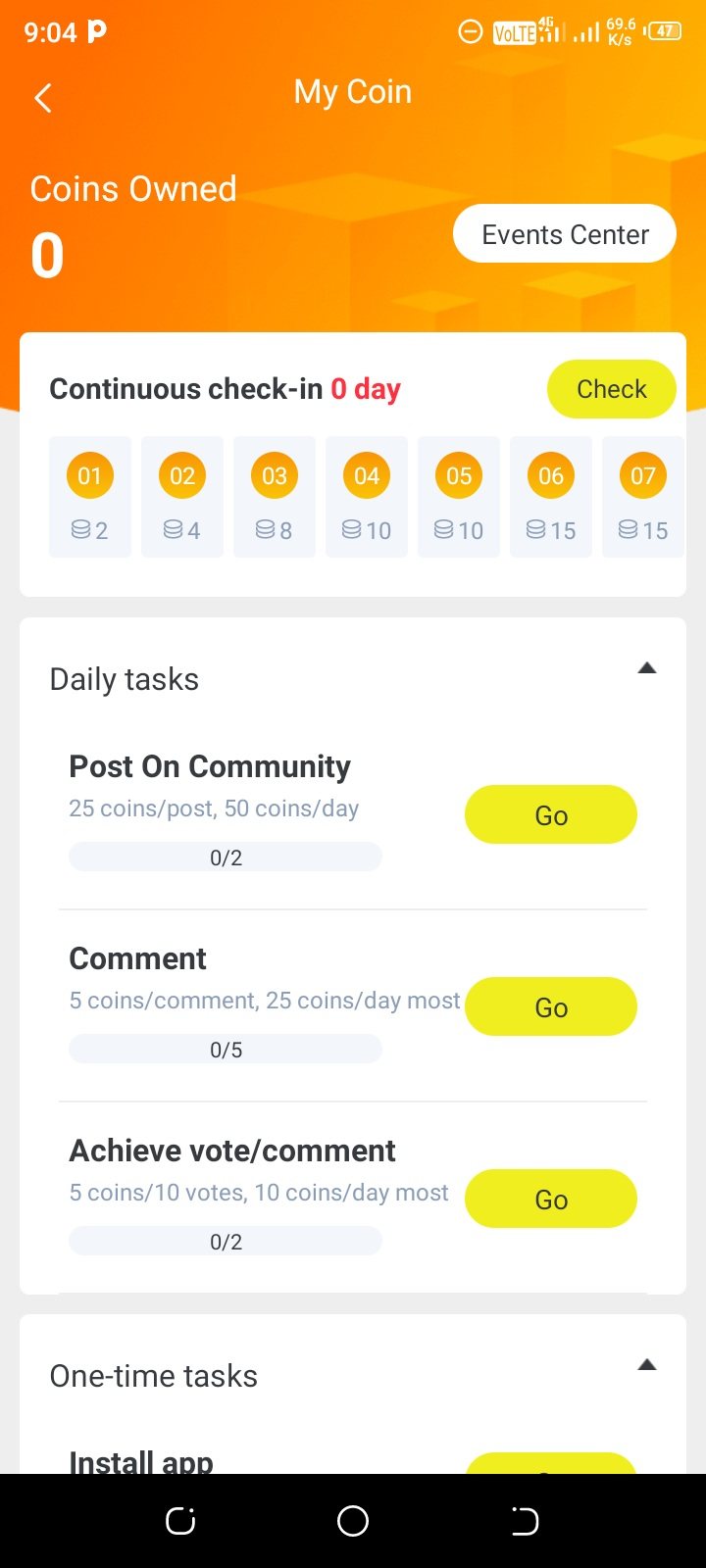Click the Post On Community progress bar
706x1568 pixels.
click(x=226, y=857)
